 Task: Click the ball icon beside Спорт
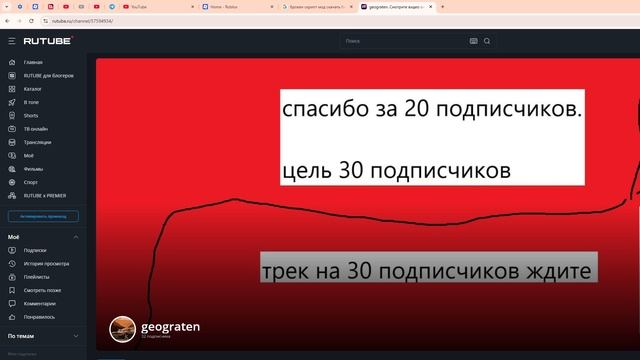point(12,182)
